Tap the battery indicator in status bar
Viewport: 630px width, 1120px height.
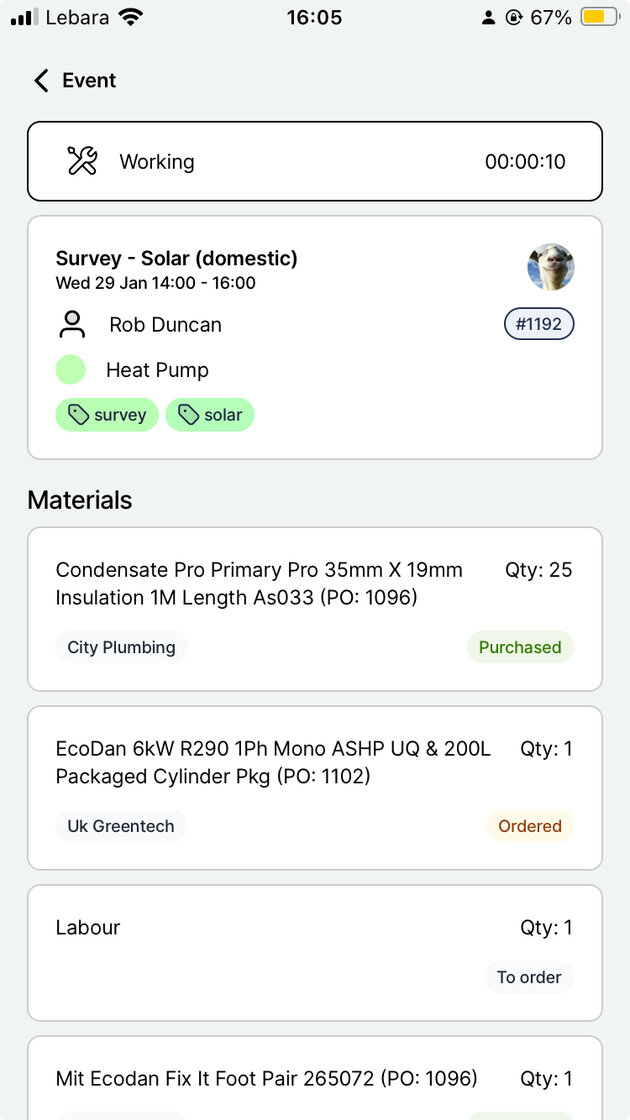(x=599, y=17)
